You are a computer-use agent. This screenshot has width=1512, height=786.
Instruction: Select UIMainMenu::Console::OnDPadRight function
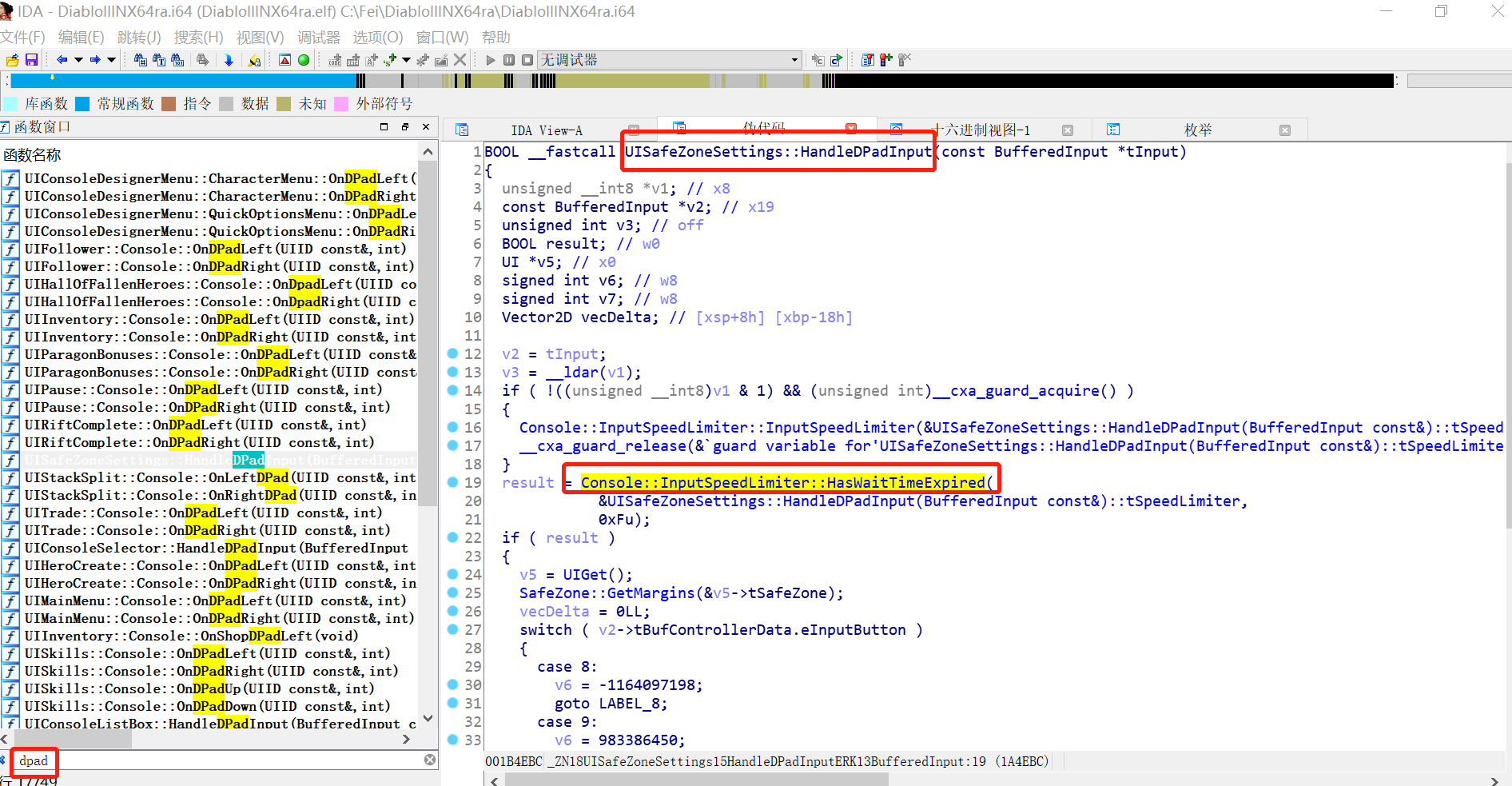click(208, 618)
